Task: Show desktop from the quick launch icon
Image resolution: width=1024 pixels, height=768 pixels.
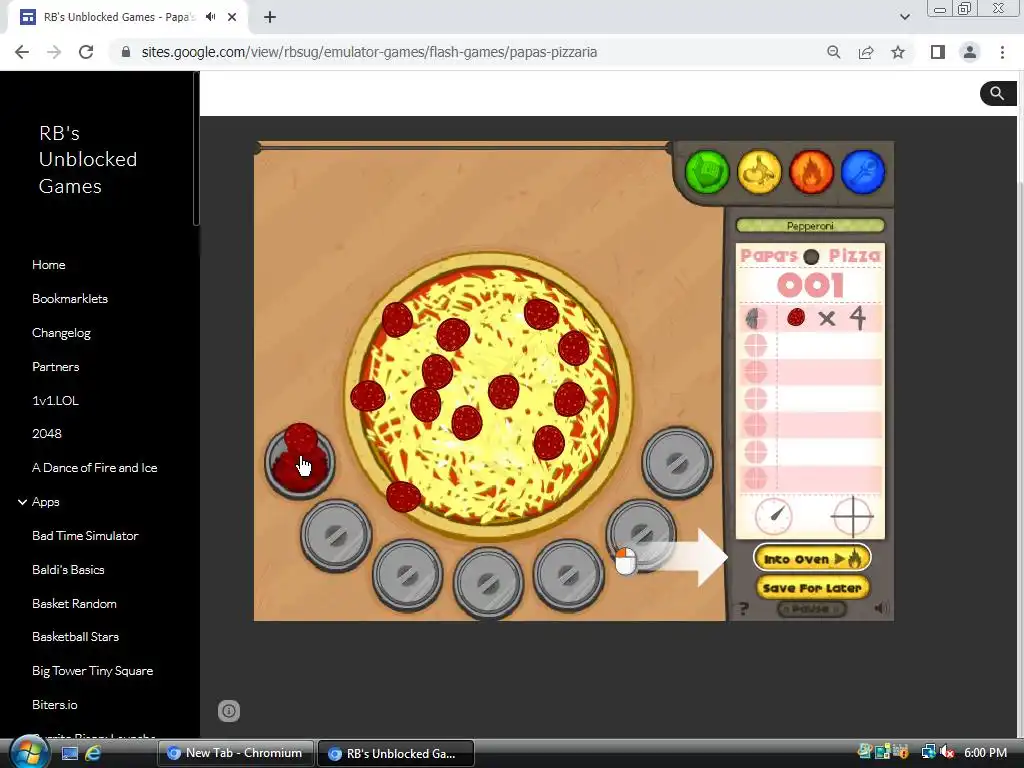Action: (x=70, y=753)
